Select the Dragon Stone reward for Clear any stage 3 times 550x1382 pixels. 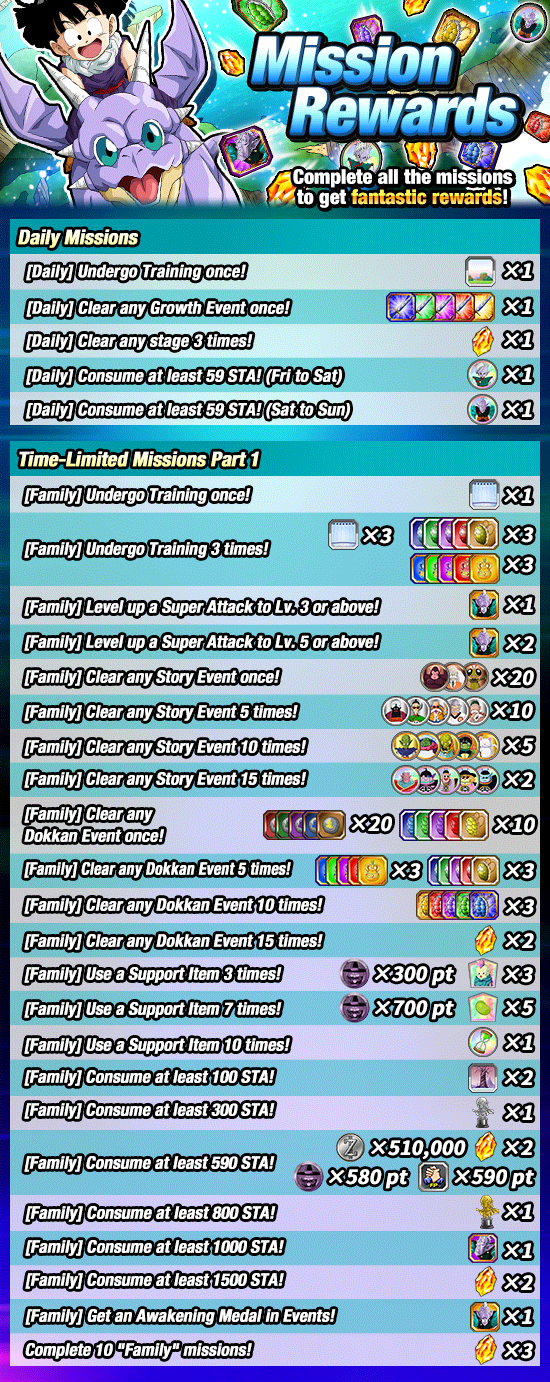[483, 341]
